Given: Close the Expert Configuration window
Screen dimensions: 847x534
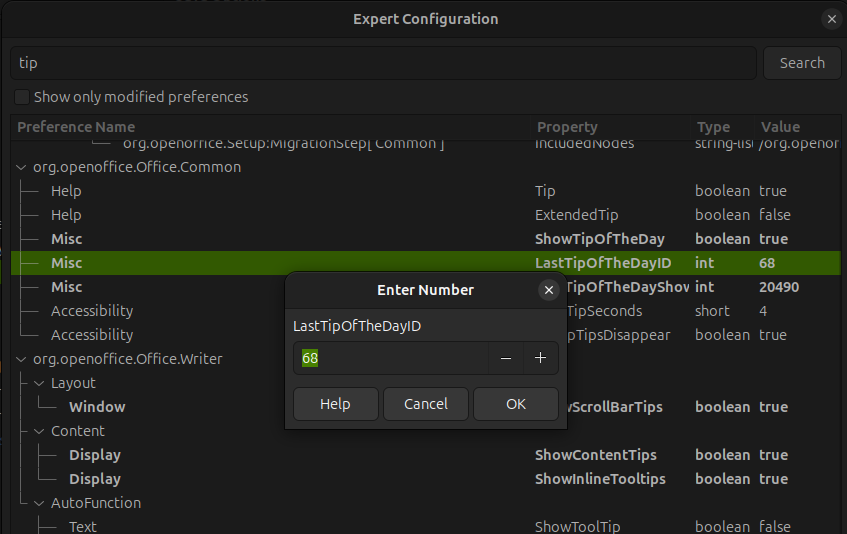Looking at the screenshot, I should pos(831,19).
